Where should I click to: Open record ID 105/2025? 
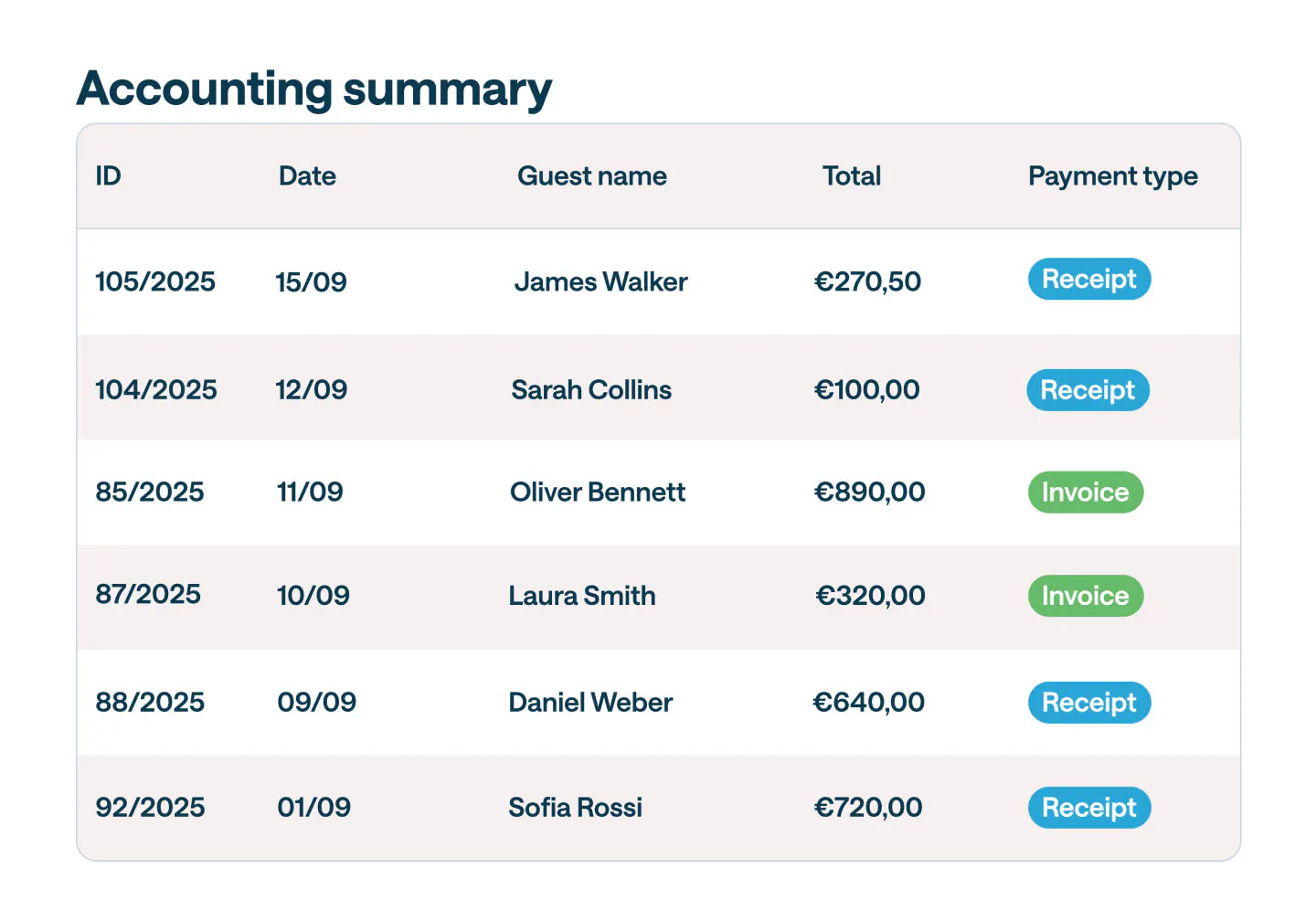[x=155, y=281]
